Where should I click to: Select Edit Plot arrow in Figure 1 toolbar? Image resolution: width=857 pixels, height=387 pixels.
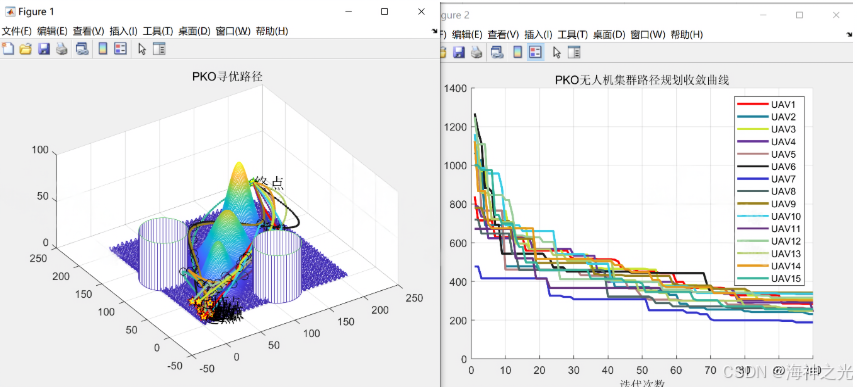coord(142,49)
